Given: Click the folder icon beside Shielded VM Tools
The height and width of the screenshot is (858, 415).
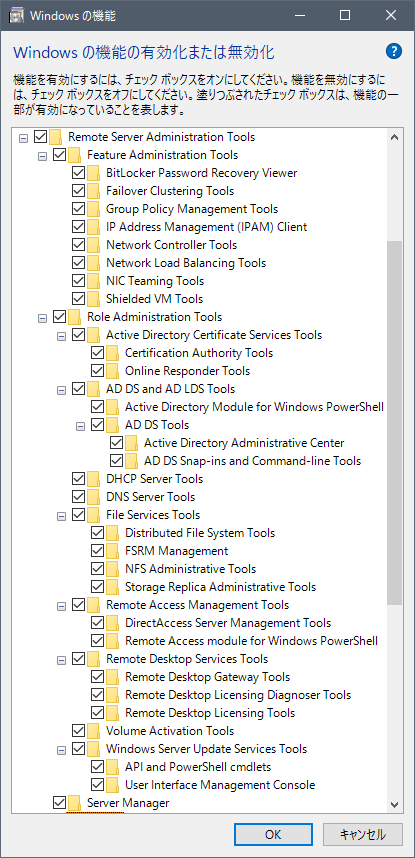Looking at the screenshot, I should tap(94, 299).
